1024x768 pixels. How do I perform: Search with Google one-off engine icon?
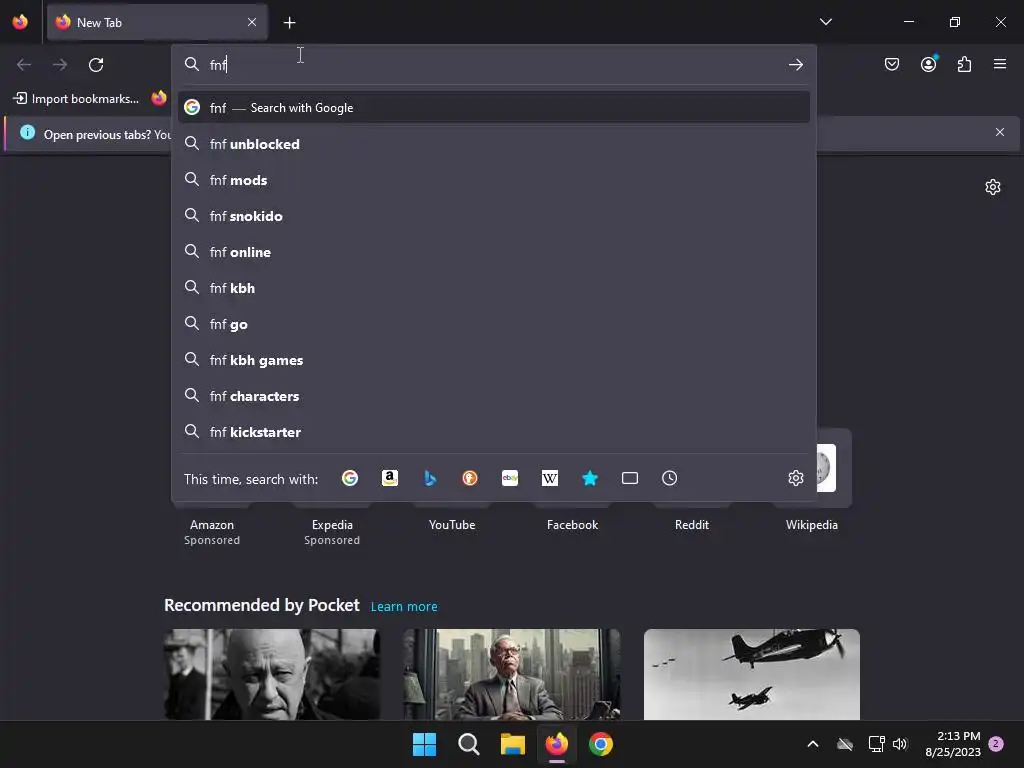pyautogui.click(x=350, y=478)
